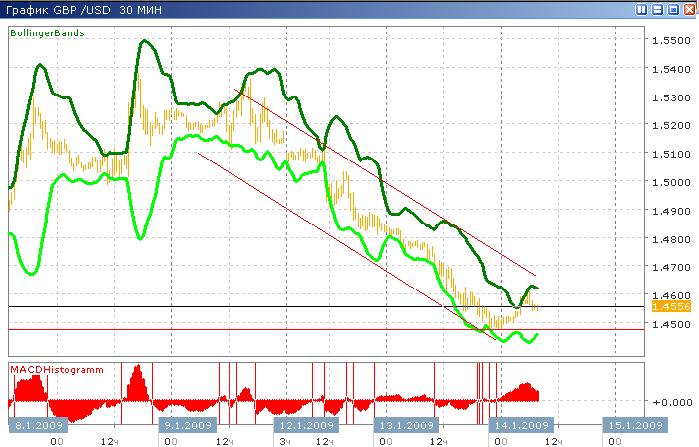The width and height of the screenshot is (699, 447).
Task: Click the 1.5200 price axis label
Action: click(667, 126)
